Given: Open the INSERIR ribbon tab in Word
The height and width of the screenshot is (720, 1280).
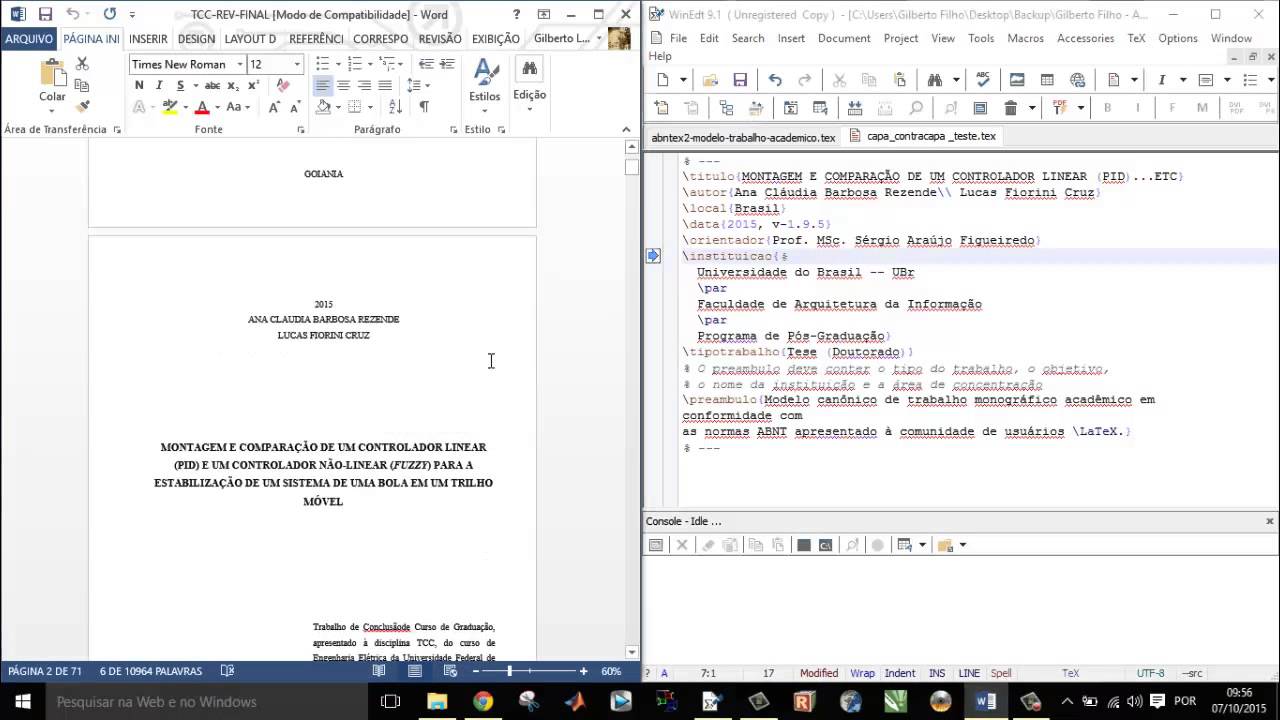Looking at the screenshot, I should click(148, 39).
